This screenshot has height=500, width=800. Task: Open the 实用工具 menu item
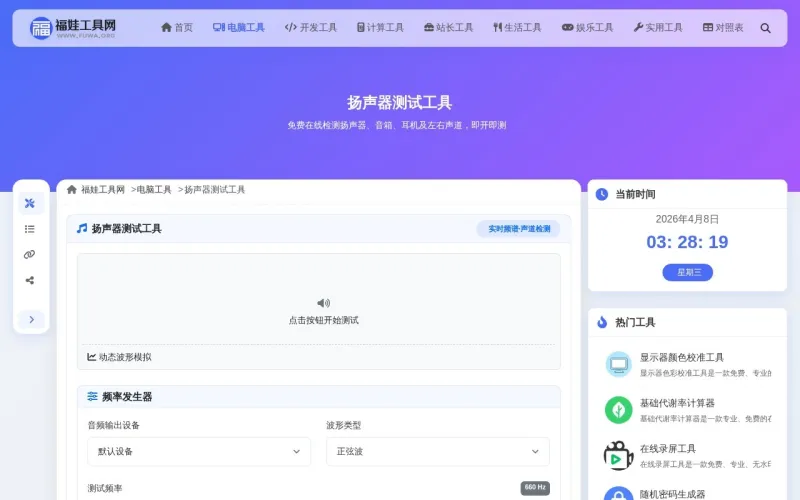tap(658, 28)
